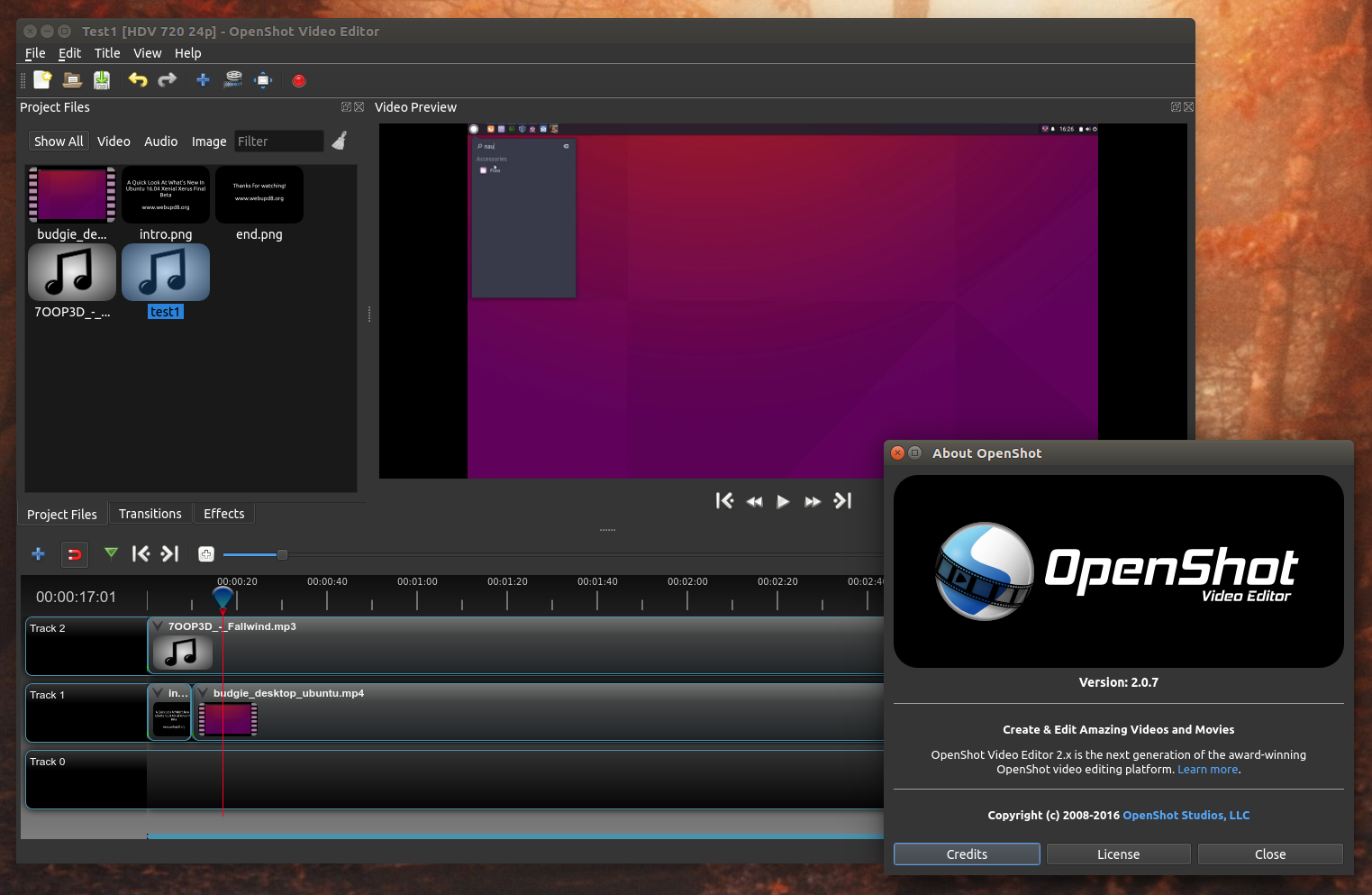Toggle fullscreen with the blue arrows icon
Image resolution: width=1372 pixels, height=895 pixels.
pyautogui.click(x=263, y=80)
